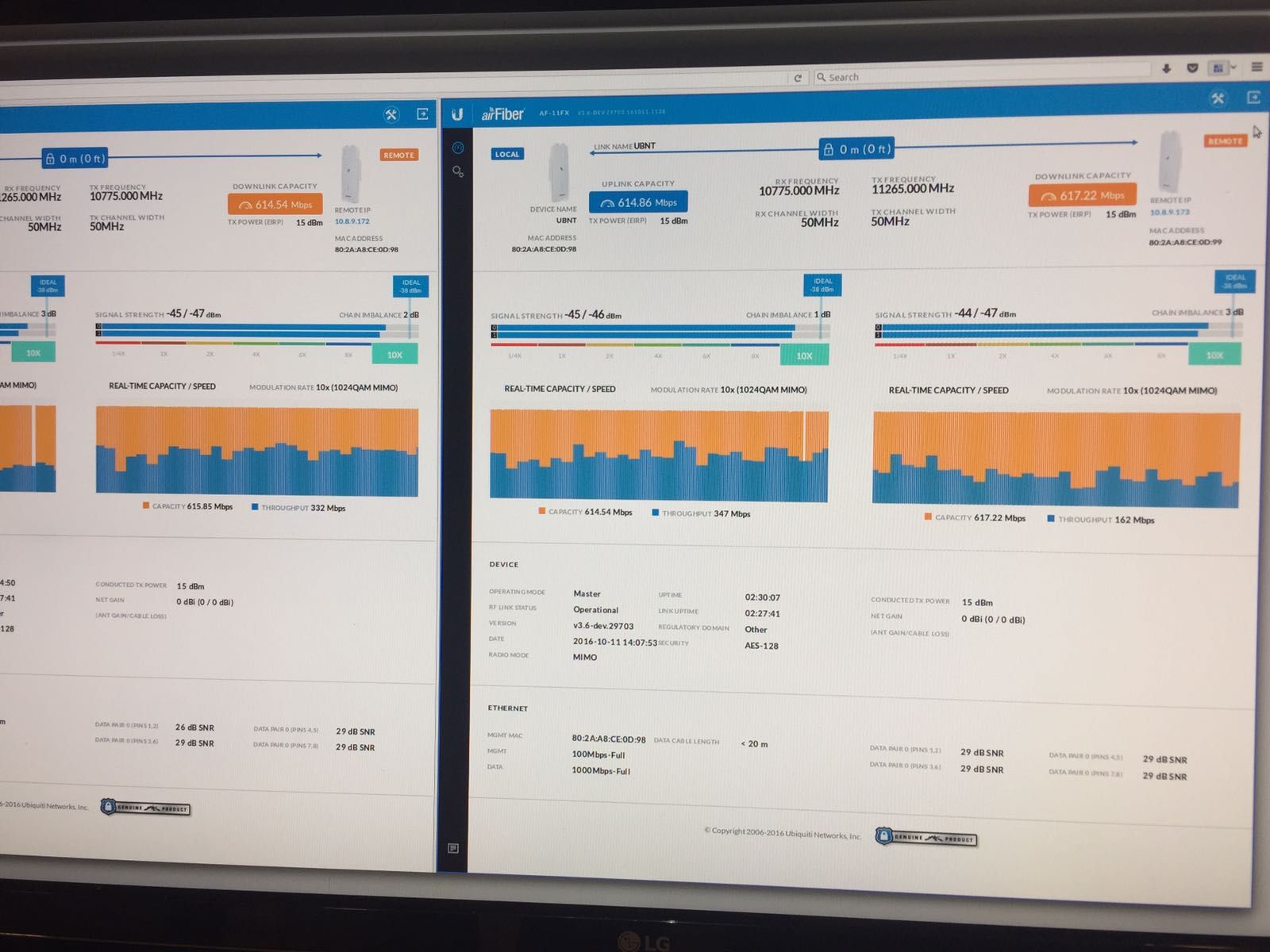
Task: Click capacity chart showing 332 Mbps throughput
Action: [257, 451]
